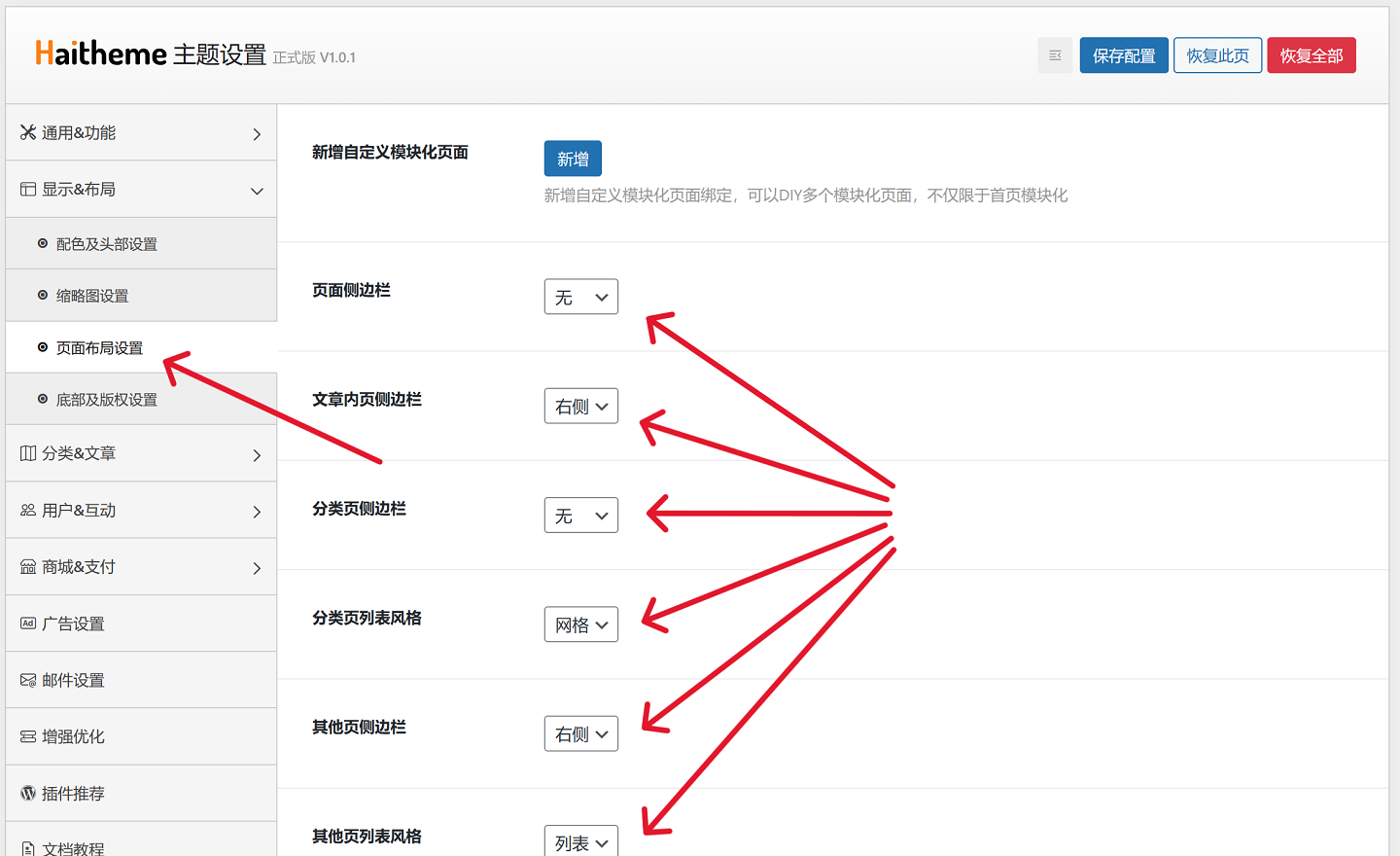Click the 保存配置 button
The image size is (1400, 856).
pos(1124,55)
